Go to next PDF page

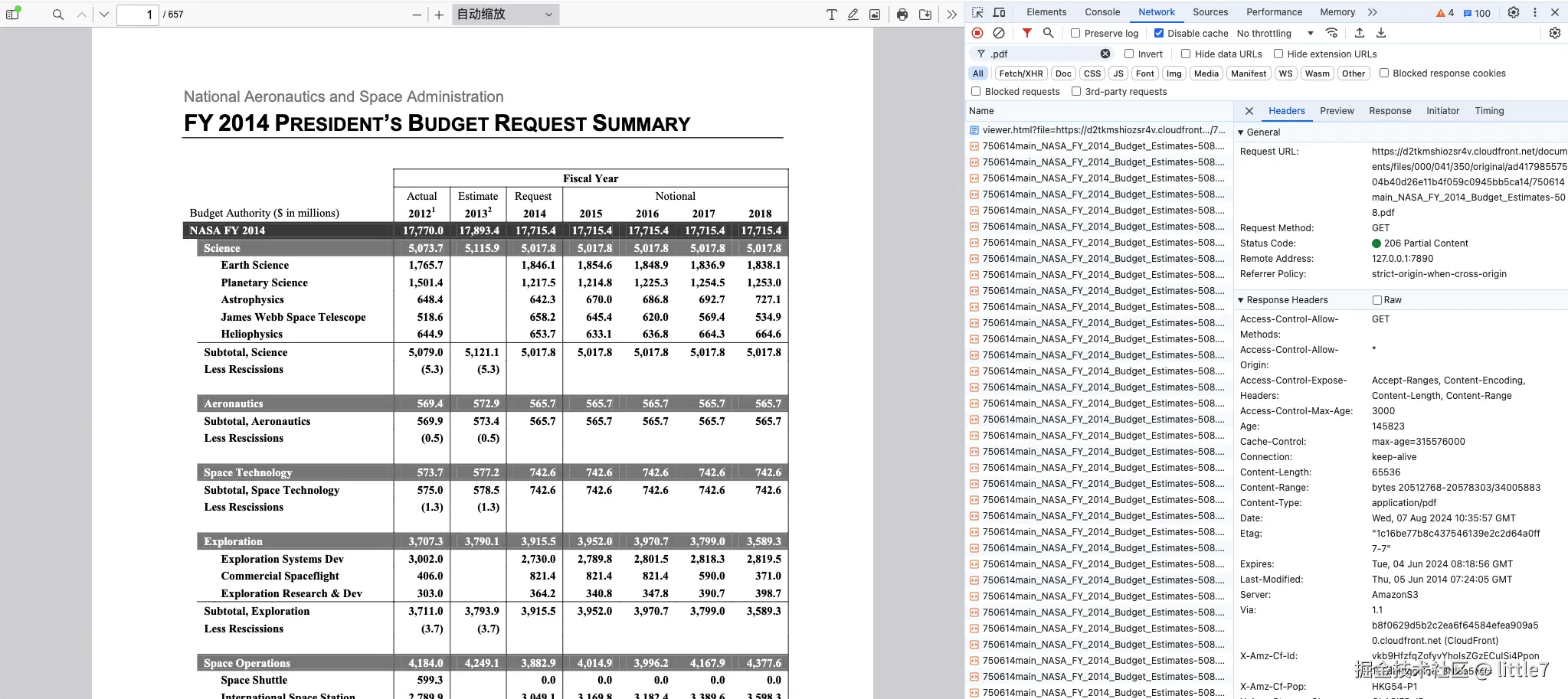(104, 15)
